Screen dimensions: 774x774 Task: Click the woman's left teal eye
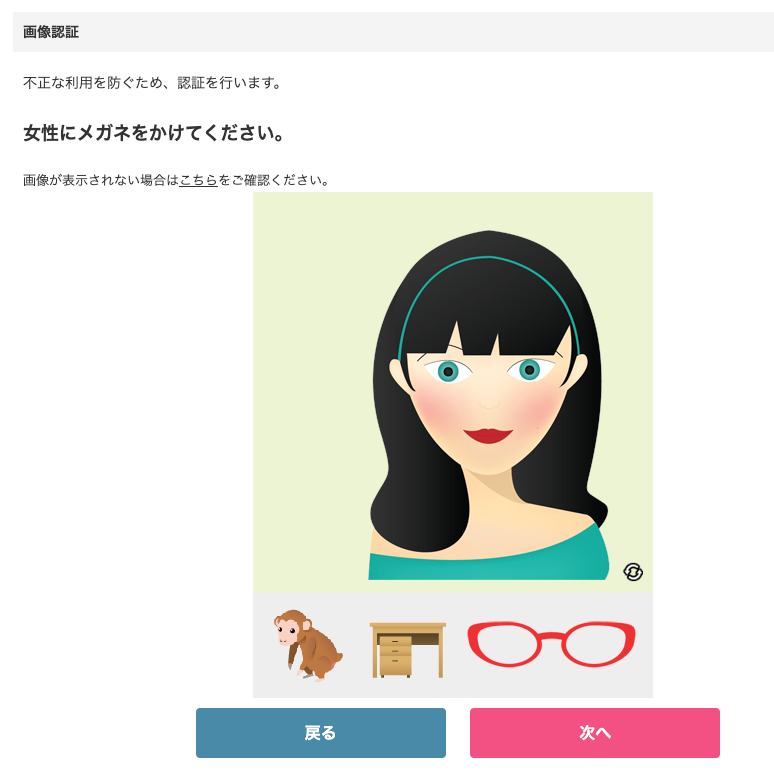(448, 371)
